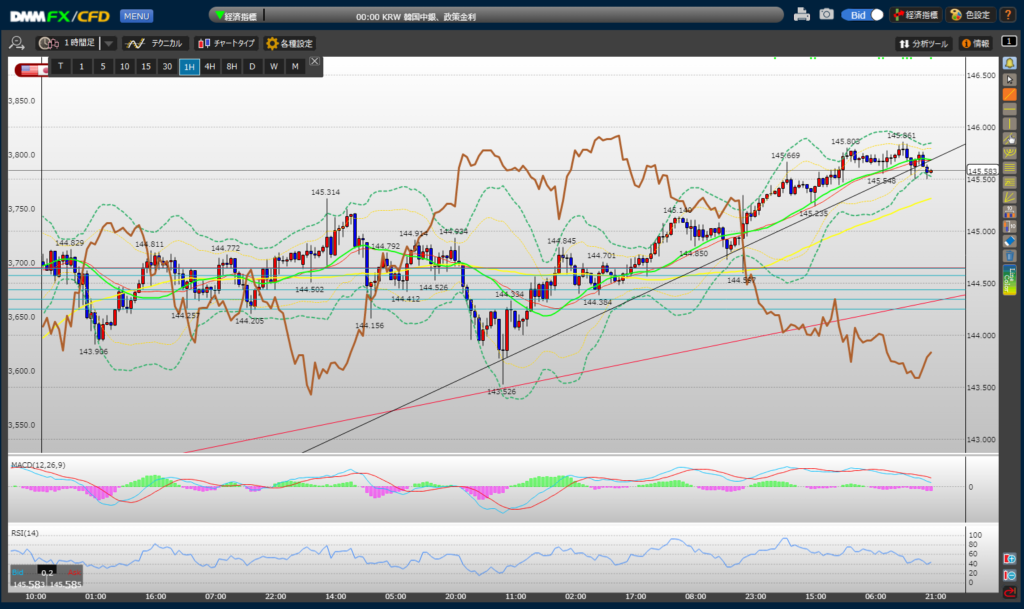Select the horizontal line drawing tool
The image size is (1024, 609).
[x=1010, y=108]
